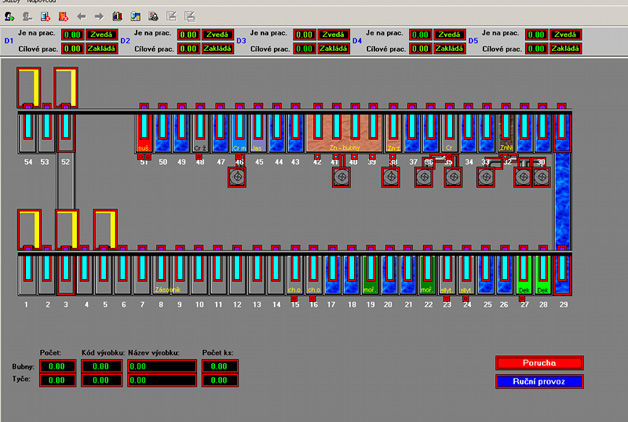Click the yellow carrier frame above position 52
The width and height of the screenshot is (628, 422).
[66, 88]
